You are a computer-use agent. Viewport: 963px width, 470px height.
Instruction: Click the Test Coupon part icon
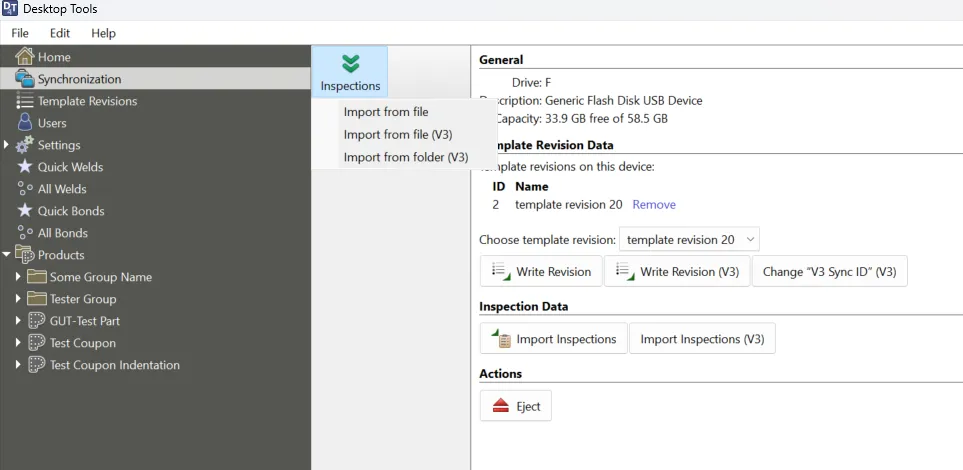pyautogui.click(x=37, y=343)
